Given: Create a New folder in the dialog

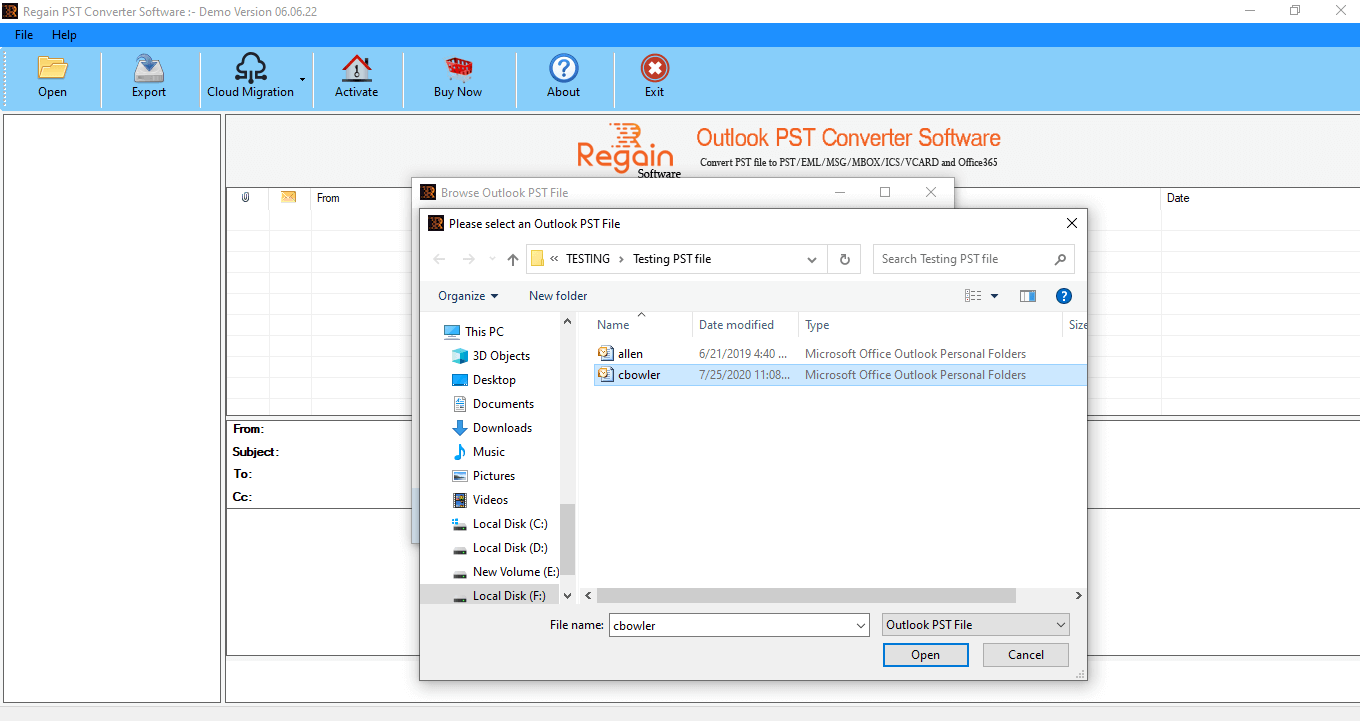Looking at the screenshot, I should point(558,295).
